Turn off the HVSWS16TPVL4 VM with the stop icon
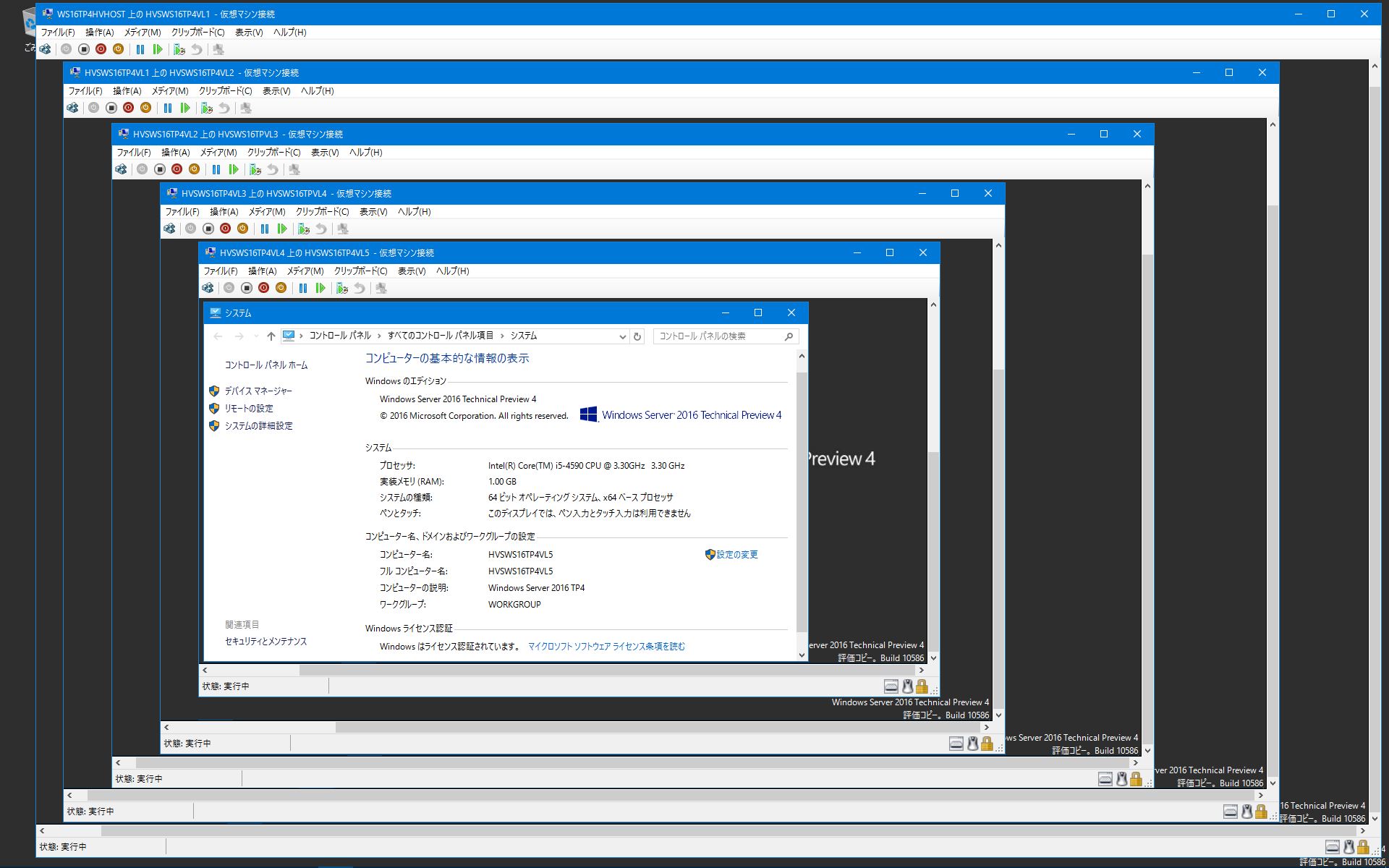The width and height of the screenshot is (1389, 868). click(x=208, y=229)
